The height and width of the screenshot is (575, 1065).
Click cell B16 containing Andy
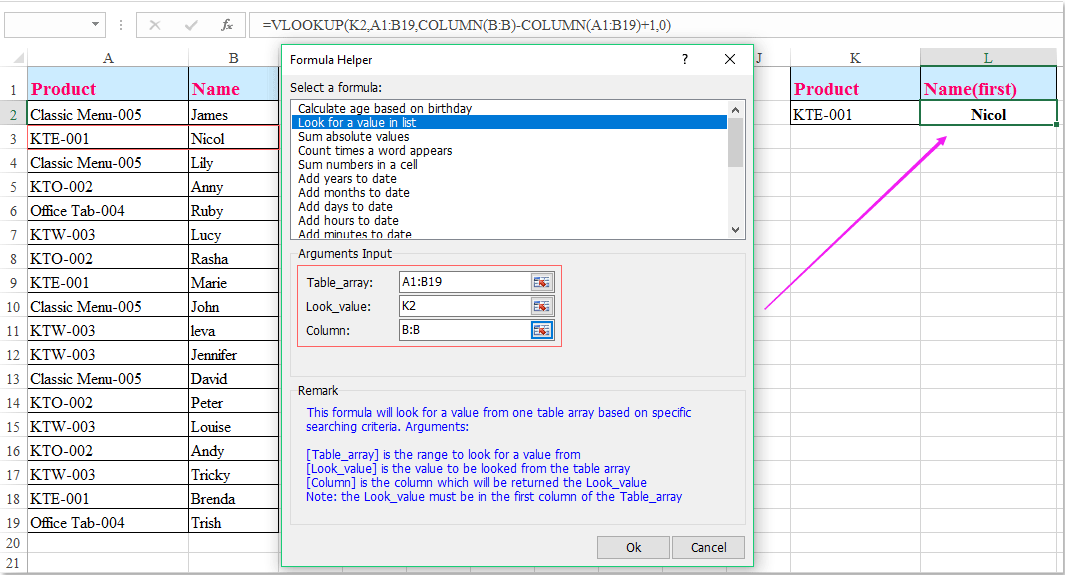[x=233, y=451]
